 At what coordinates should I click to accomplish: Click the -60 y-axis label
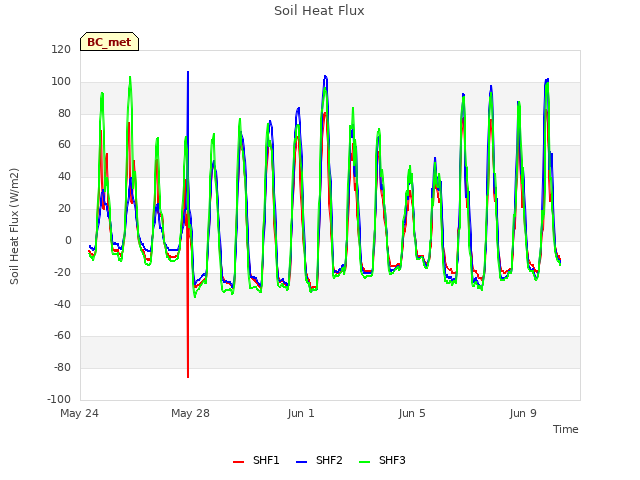(x=62, y=336)
